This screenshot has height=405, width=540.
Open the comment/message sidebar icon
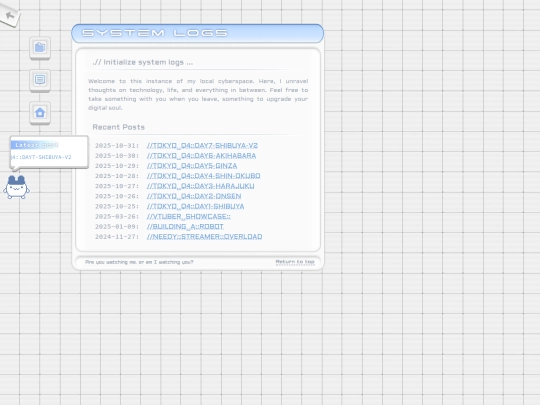pos(40,80)
